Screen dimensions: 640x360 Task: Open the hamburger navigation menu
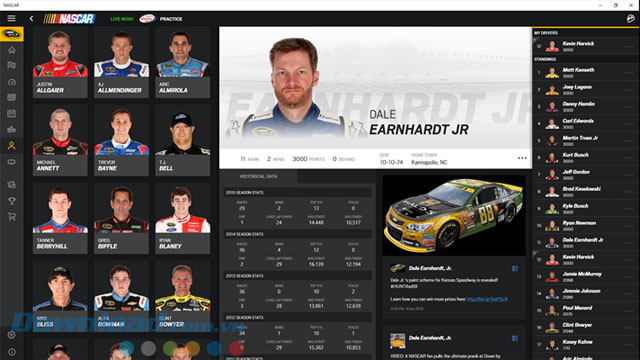tap(11, 18)
